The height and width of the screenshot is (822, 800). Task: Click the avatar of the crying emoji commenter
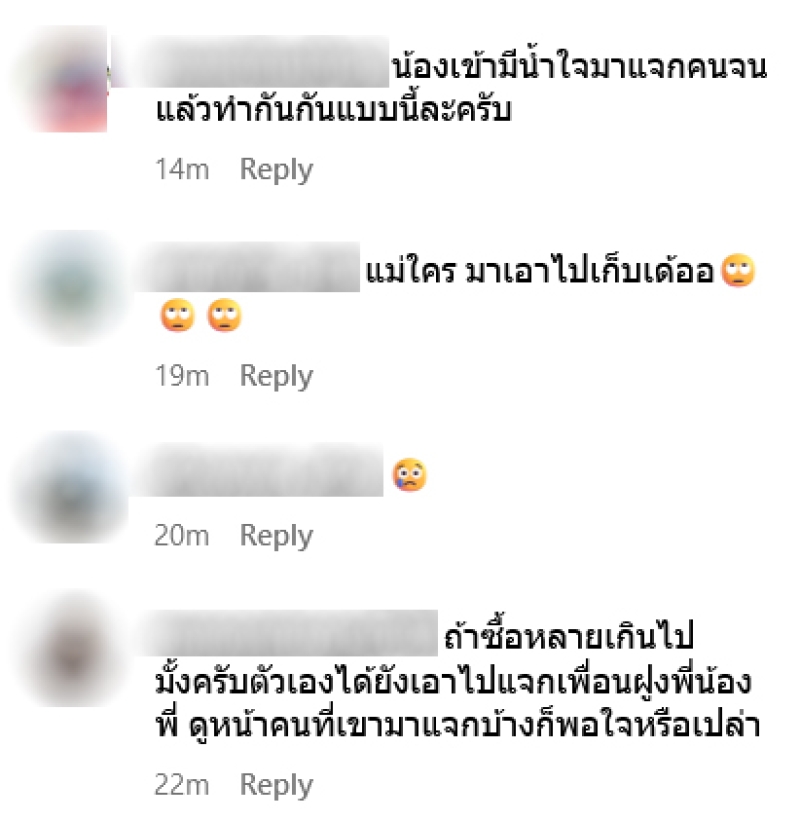[71, 488]
